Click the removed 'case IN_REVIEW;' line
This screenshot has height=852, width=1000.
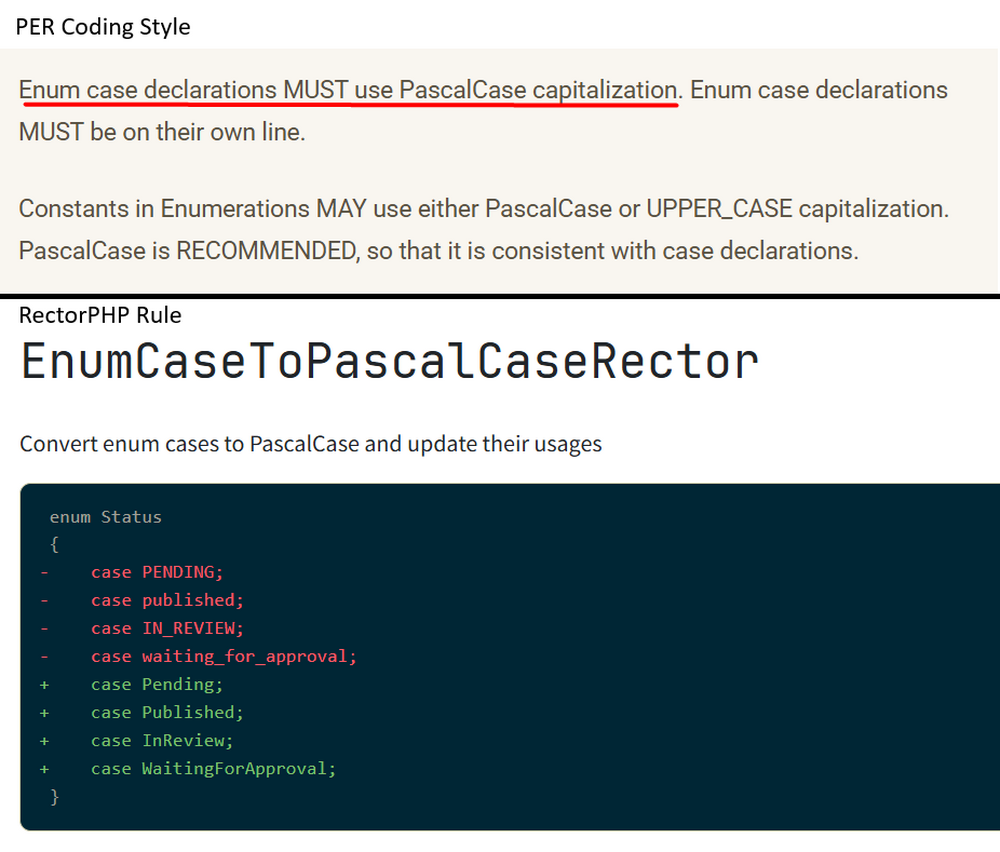tap(167, 628)
